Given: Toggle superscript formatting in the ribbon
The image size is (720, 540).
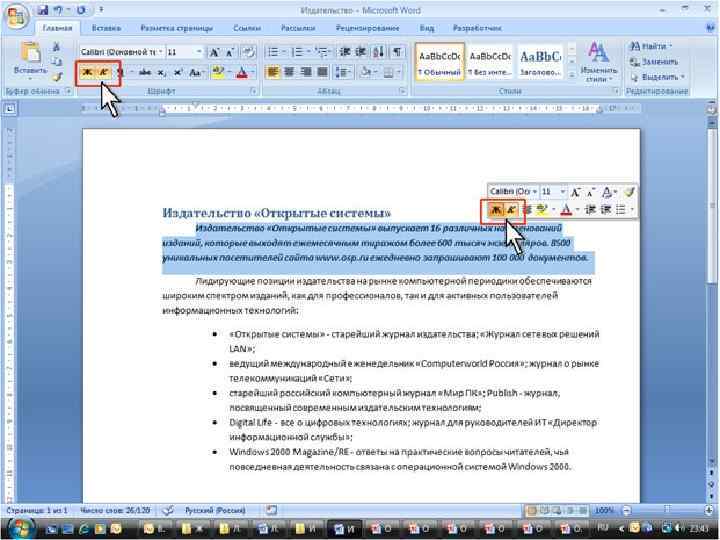Looking at the screenshot, I should (x=178, y=72).
